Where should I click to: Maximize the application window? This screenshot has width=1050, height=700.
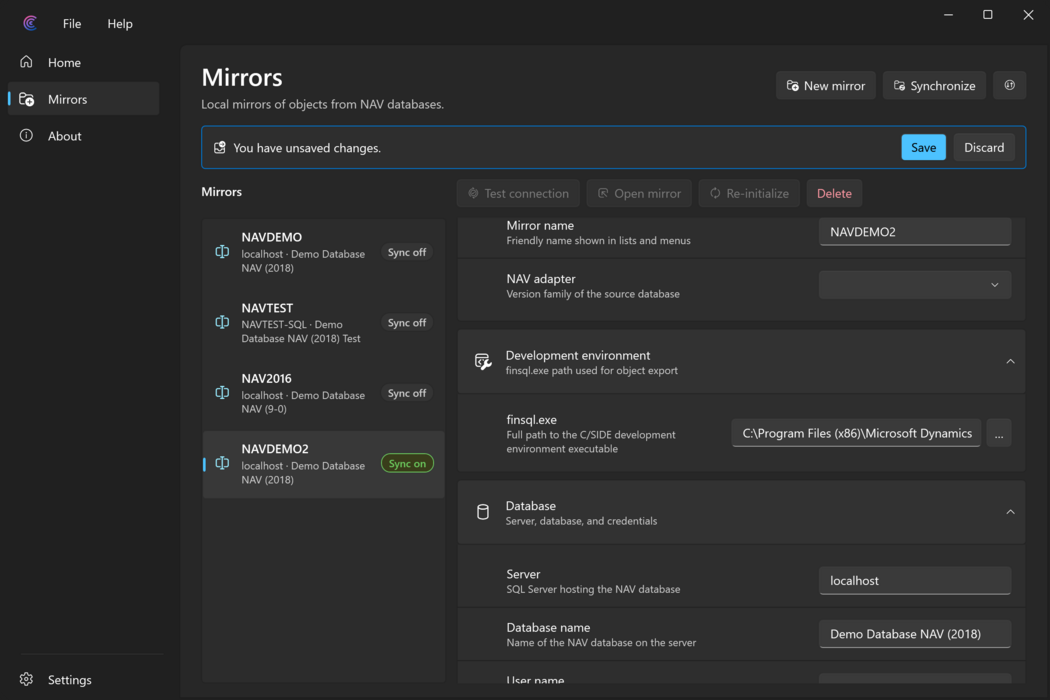coord(987,15)
